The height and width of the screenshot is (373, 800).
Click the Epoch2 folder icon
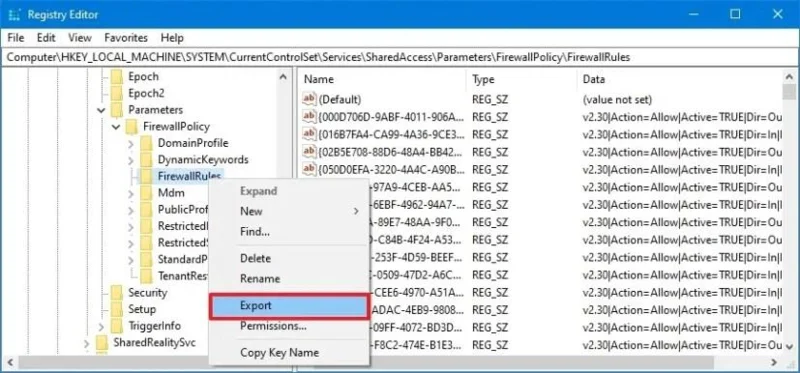tap(117, 93)
